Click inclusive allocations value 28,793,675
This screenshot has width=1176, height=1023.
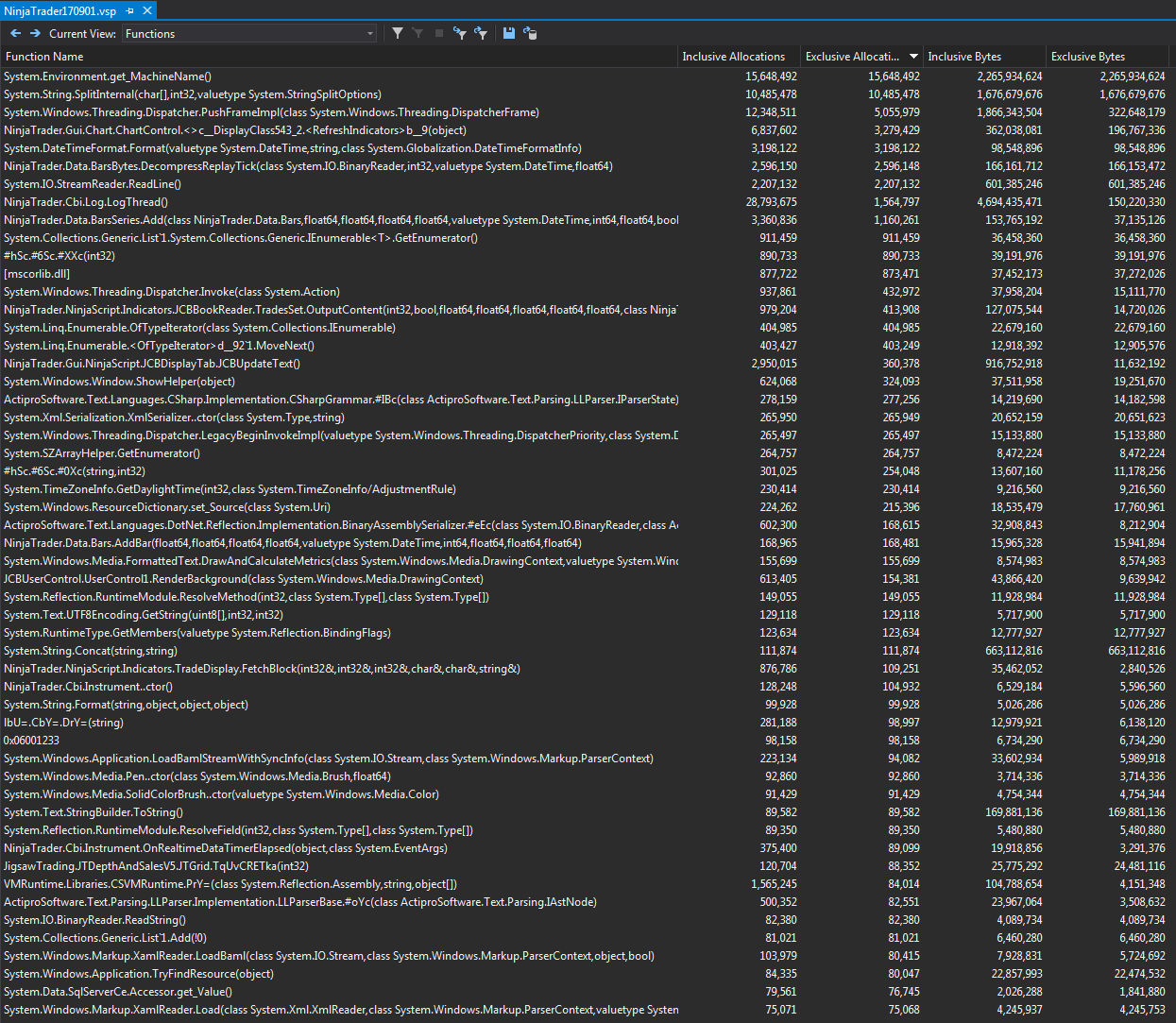coord(772,202)
